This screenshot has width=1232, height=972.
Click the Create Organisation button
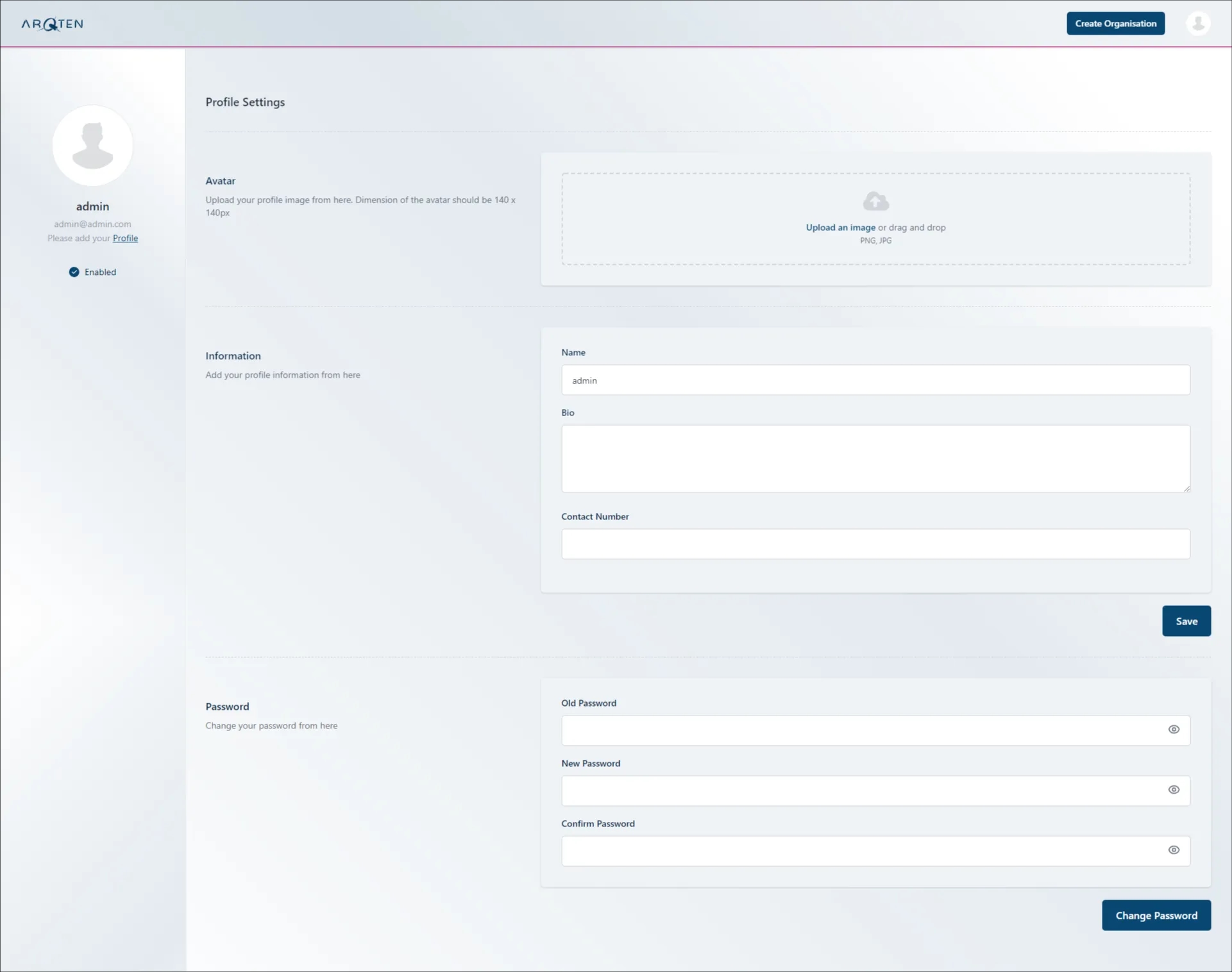pos(1115,24)
